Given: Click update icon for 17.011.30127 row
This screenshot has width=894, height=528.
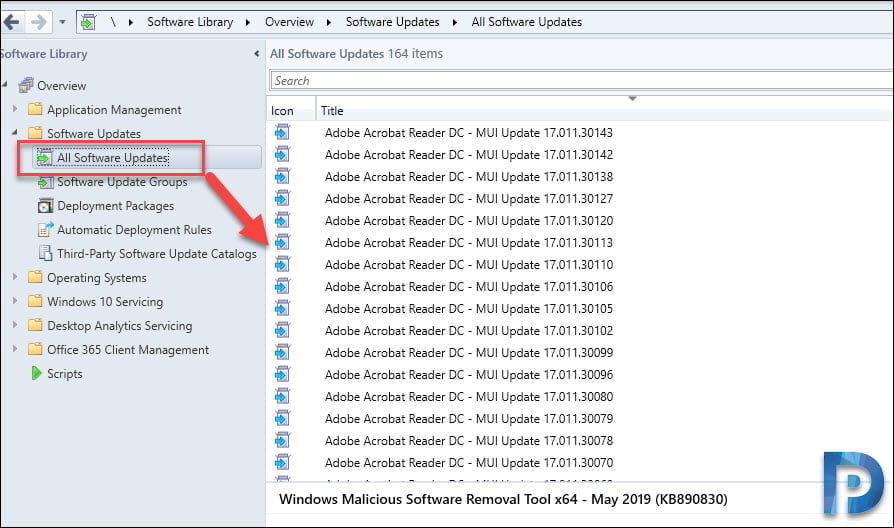Looking at the screenshot, I should [x=282, y=198].
